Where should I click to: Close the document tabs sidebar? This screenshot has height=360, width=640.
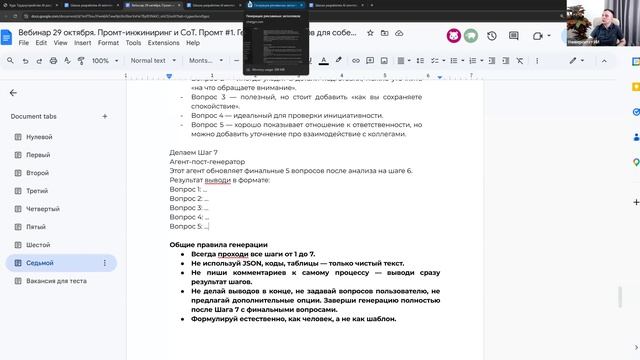[x=13, y=93]
